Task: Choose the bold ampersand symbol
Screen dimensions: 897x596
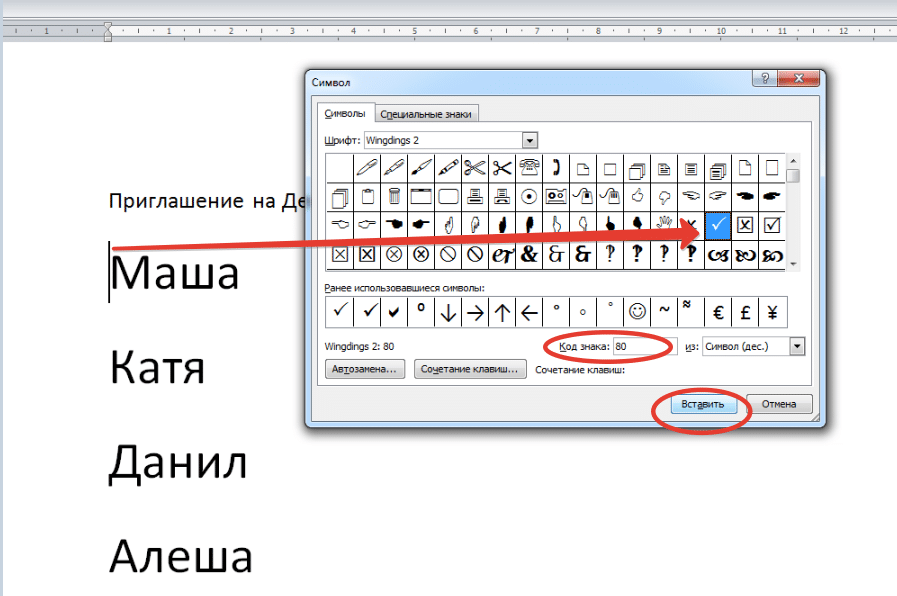Action: point(529,254)
